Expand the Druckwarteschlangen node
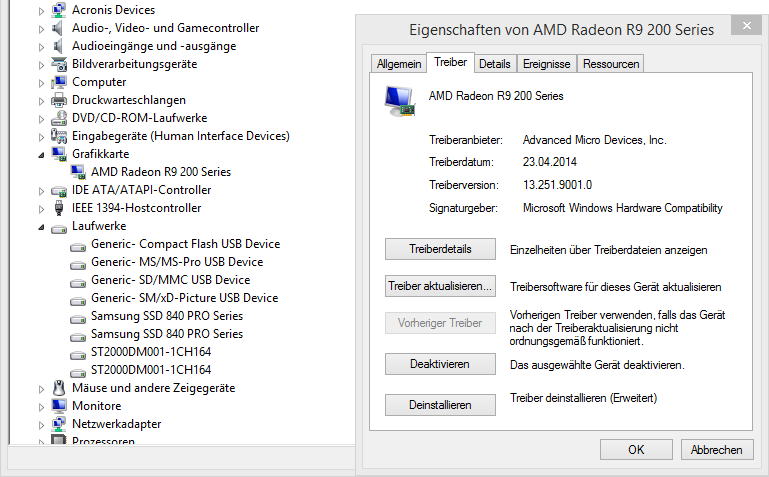The height and width of the screenshot is (477, 769). click(x=41, y=101)
